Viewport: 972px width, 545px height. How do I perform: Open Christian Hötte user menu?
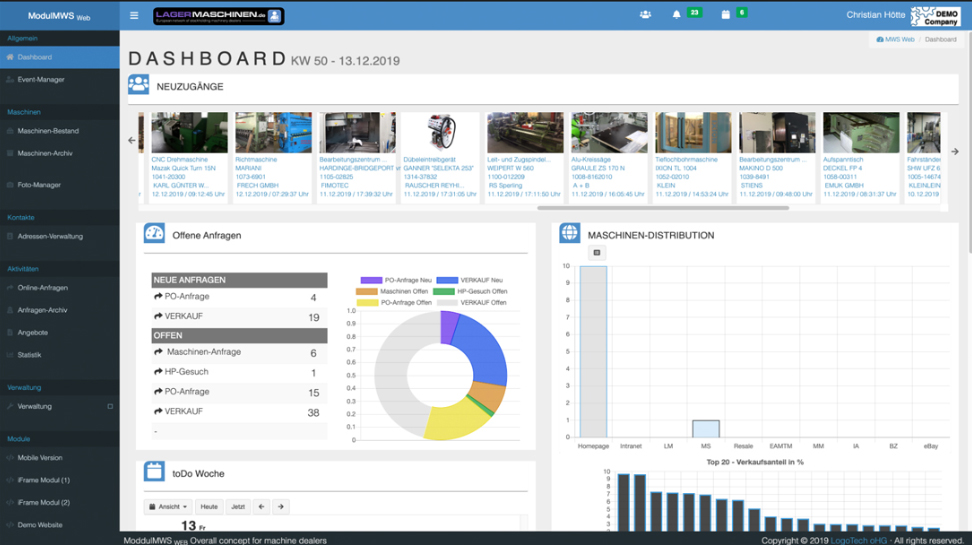pyautogui.click(x=875, y=15)
